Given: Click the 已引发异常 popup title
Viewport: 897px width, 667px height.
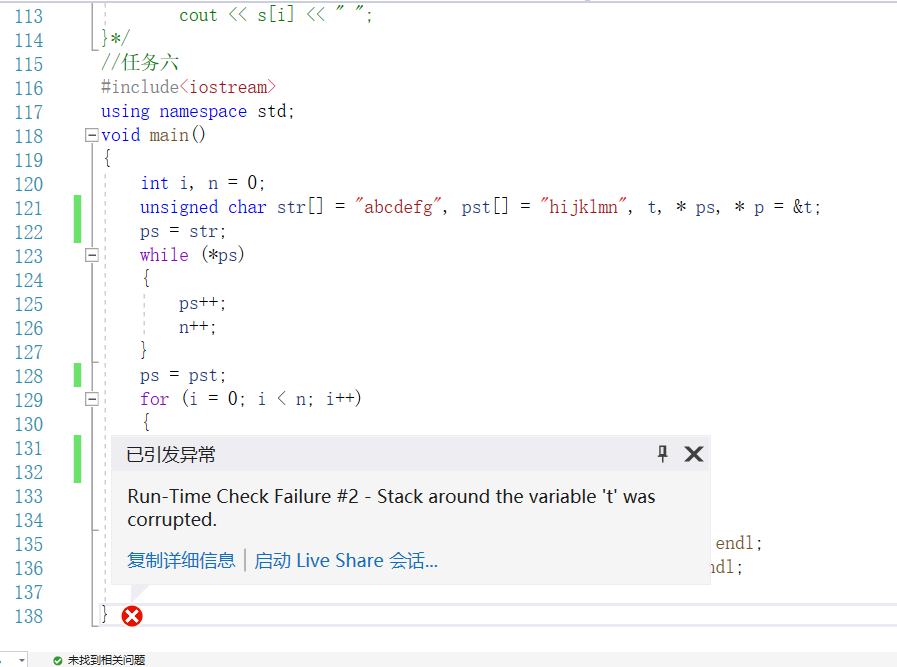Looking at the screenshot, I should tap(170, 455).
